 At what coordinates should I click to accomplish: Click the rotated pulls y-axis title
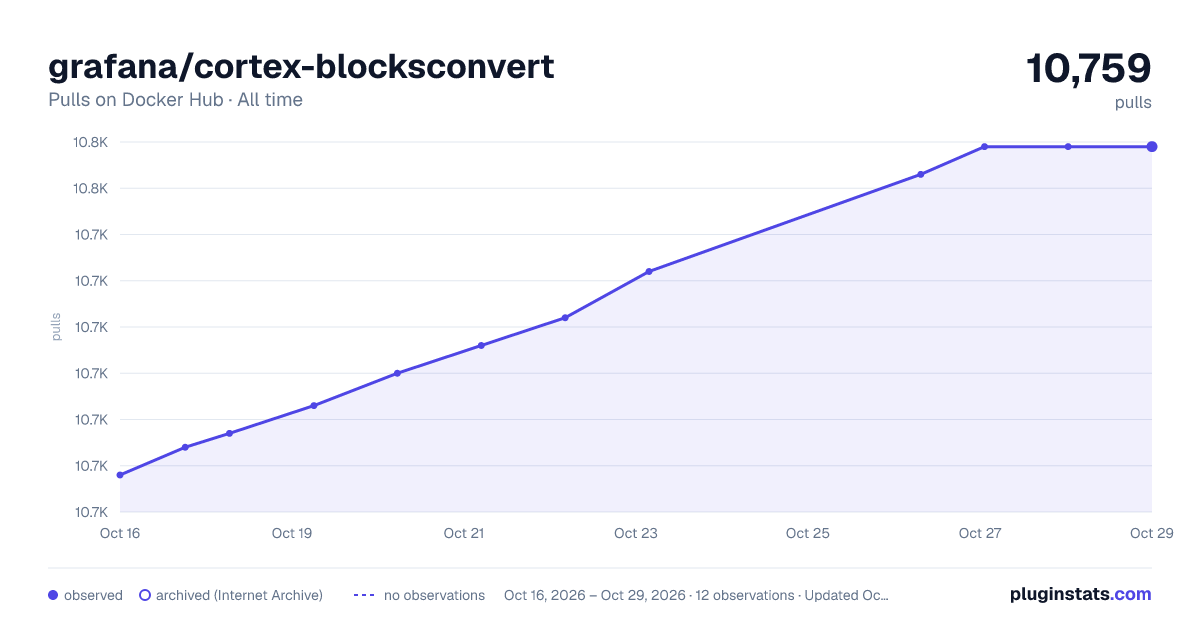(x=56, y=327)
